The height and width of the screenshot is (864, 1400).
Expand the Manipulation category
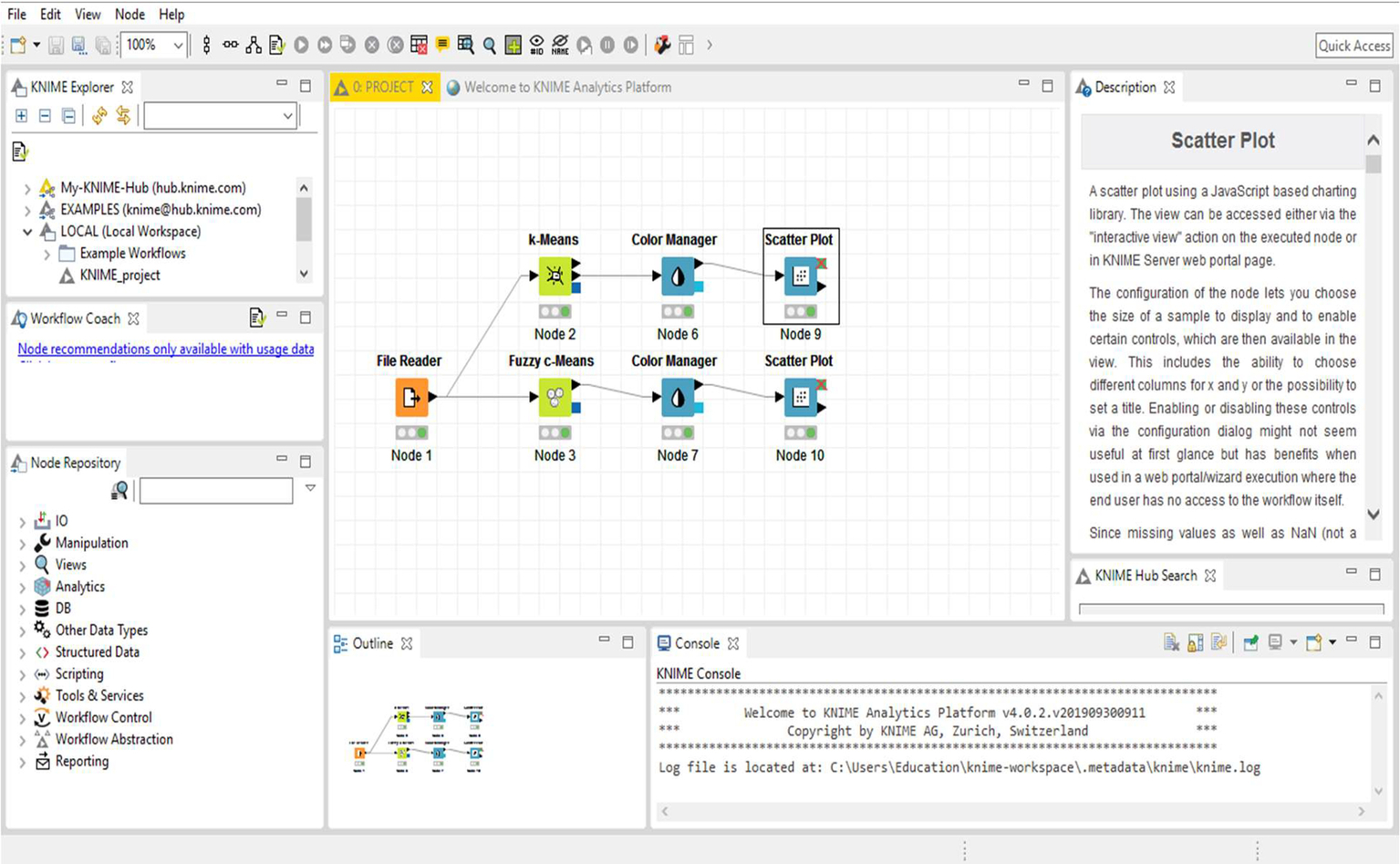coord(23,543)
